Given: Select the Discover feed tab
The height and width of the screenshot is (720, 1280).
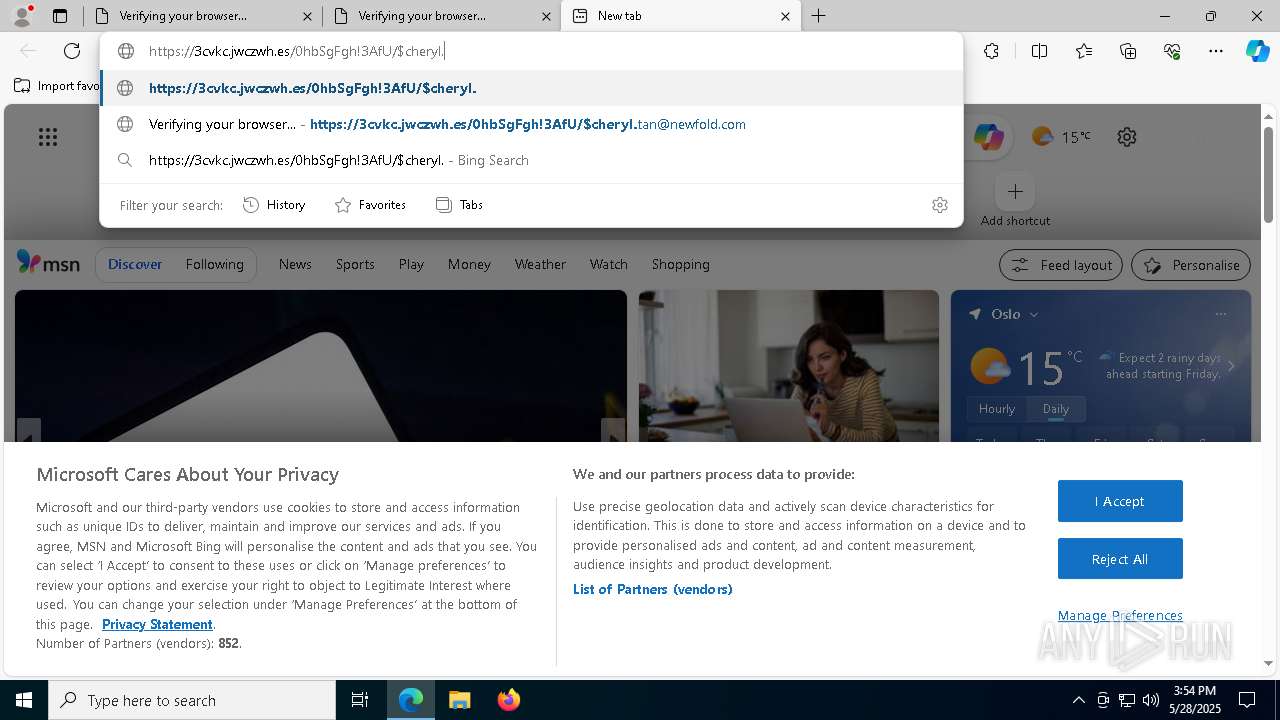Looking at the screenshot, I should point(135,264).
